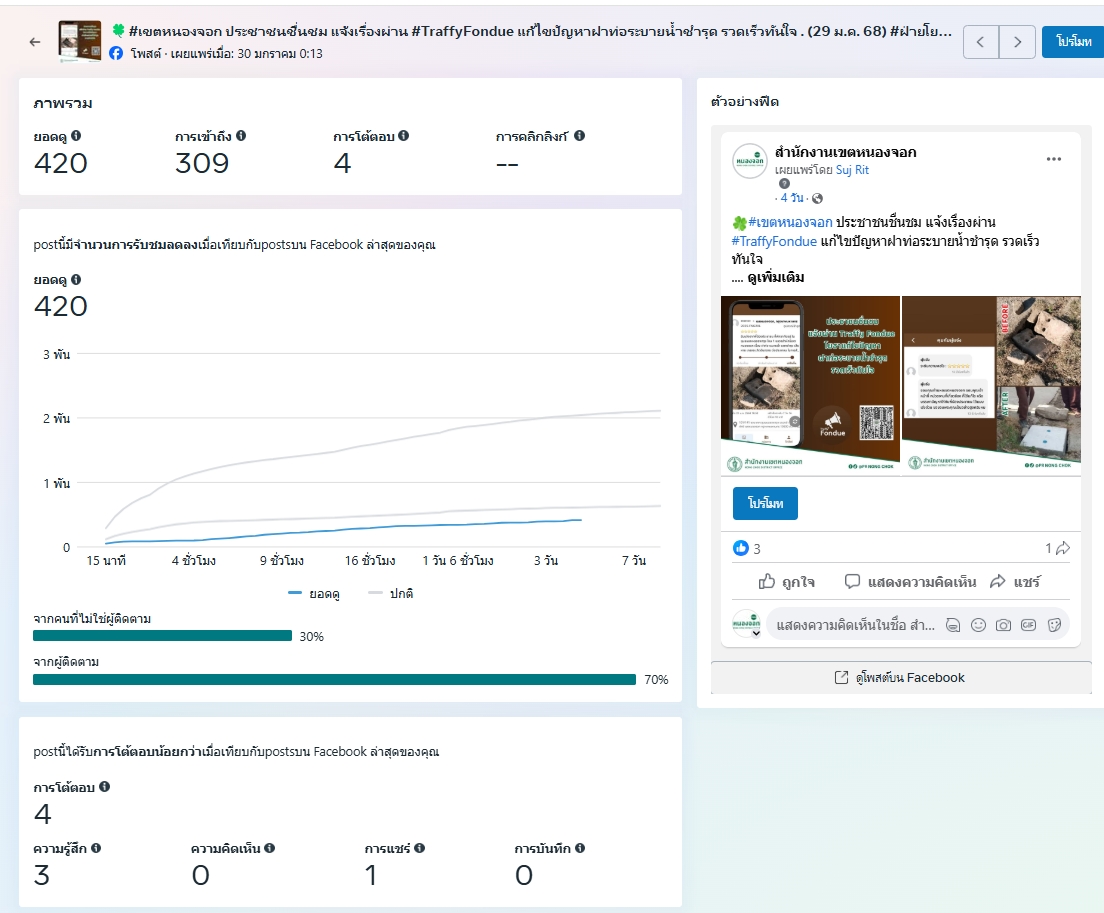The height and width of the screenshot is (913, 1104).
Task: Show info icon beside ยอดดู above the chart
Action: pyautogui.click(x=76, y=279)
